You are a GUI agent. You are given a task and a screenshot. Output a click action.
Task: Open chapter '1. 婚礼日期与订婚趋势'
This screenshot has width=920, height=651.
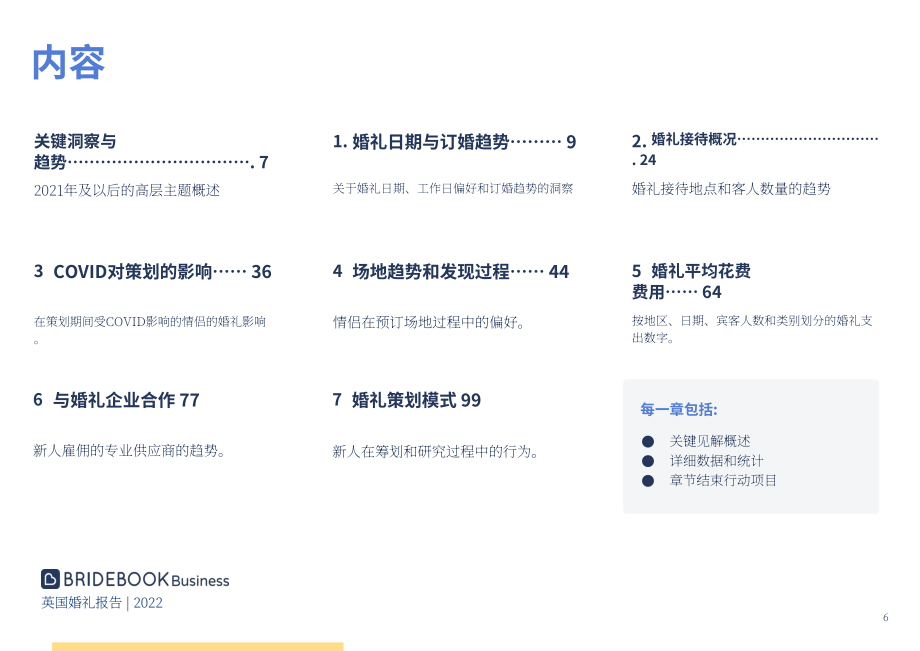pyautogui.click(x=454, y=141)
